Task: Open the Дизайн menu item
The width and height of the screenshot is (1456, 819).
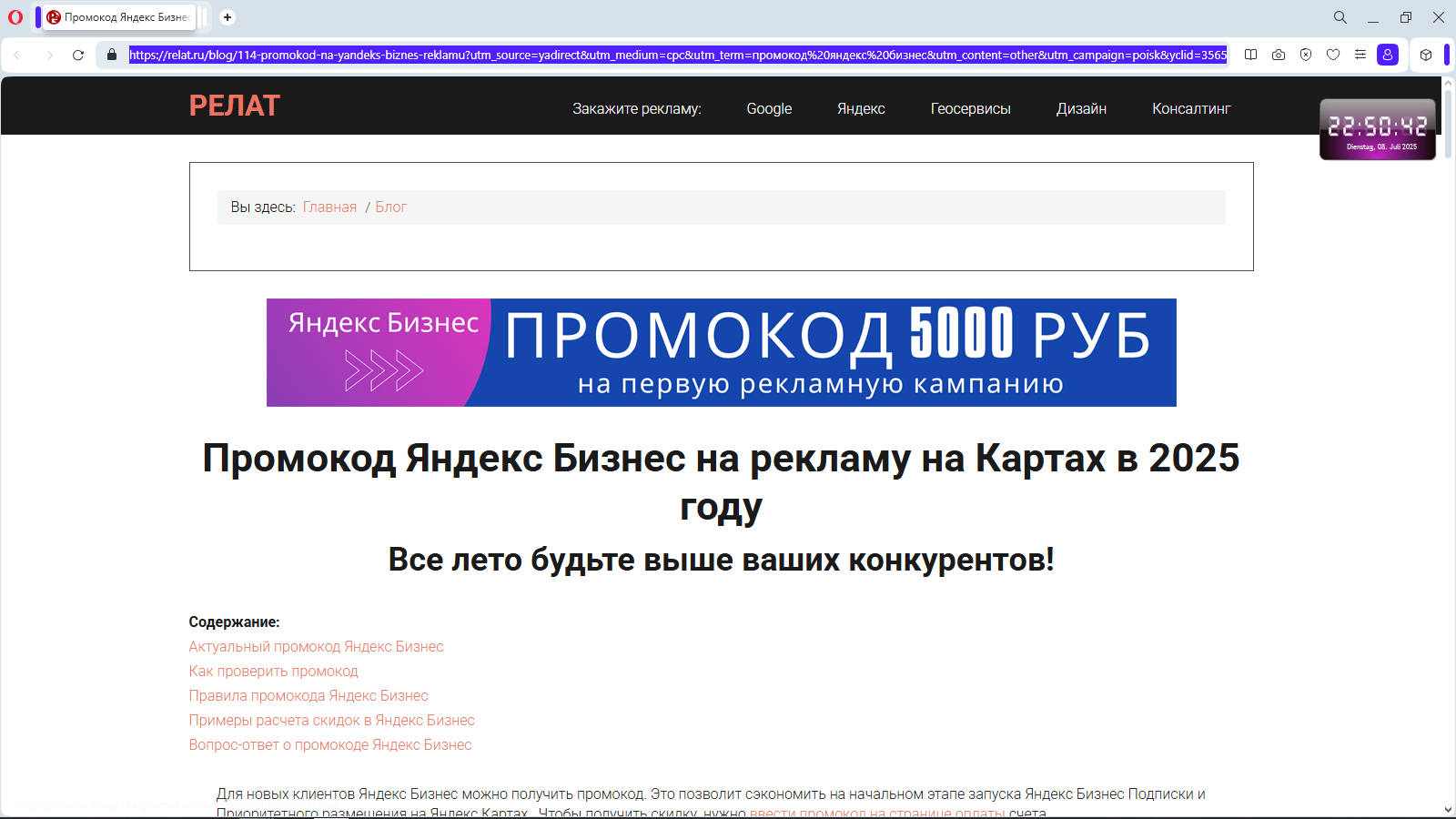Action: point(1081,108)
